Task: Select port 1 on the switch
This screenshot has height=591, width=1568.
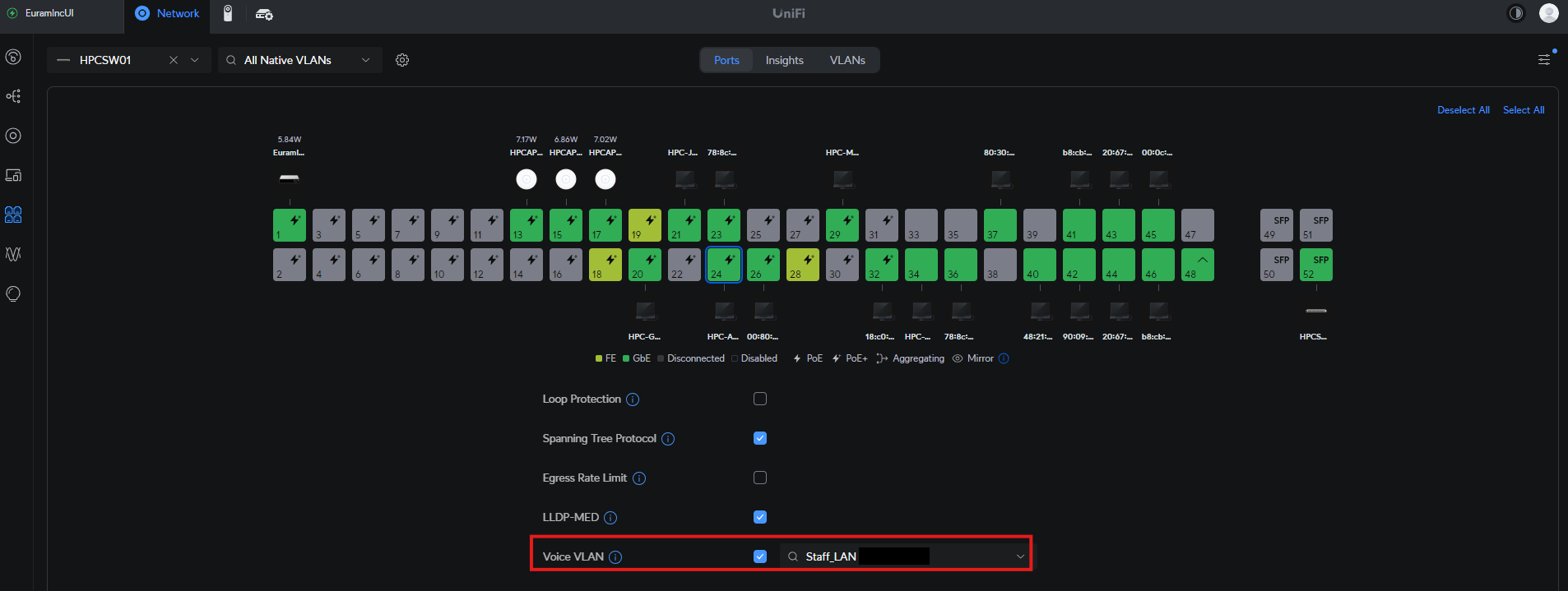Action: tap(290, 225)
